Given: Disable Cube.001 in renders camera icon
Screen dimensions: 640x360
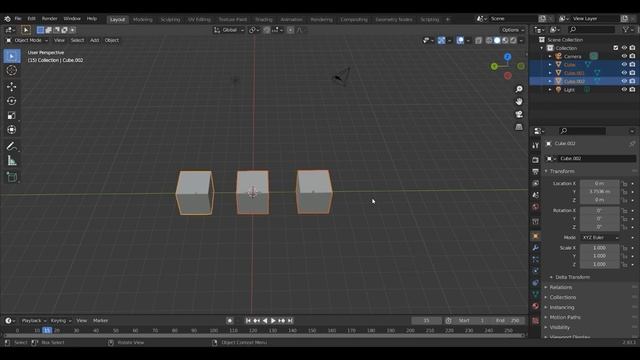Looking at the screenshot, I should [632, 73].
